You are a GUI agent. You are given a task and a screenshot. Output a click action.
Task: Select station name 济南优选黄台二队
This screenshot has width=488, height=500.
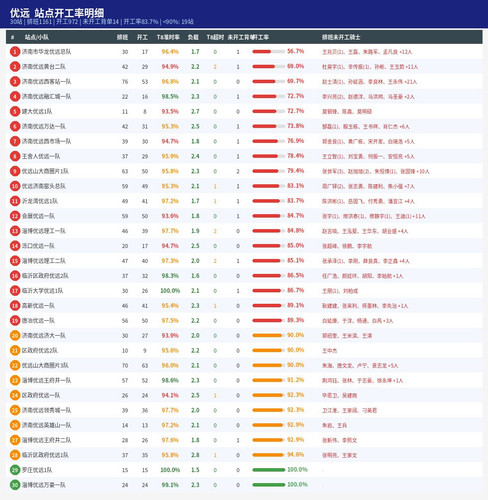(x=44, y=67)
